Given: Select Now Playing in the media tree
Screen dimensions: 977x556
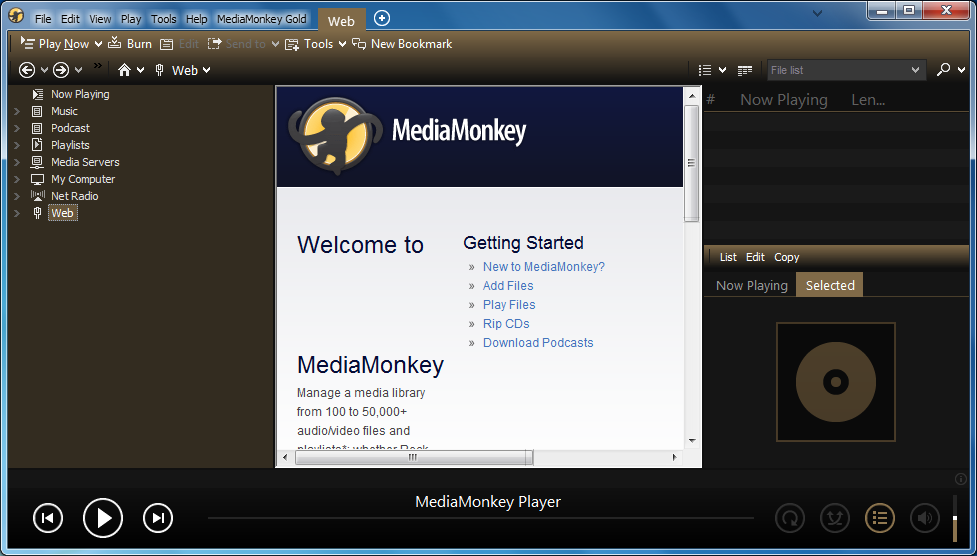Looking at the screenshot, I should click(x=80, y=94).
